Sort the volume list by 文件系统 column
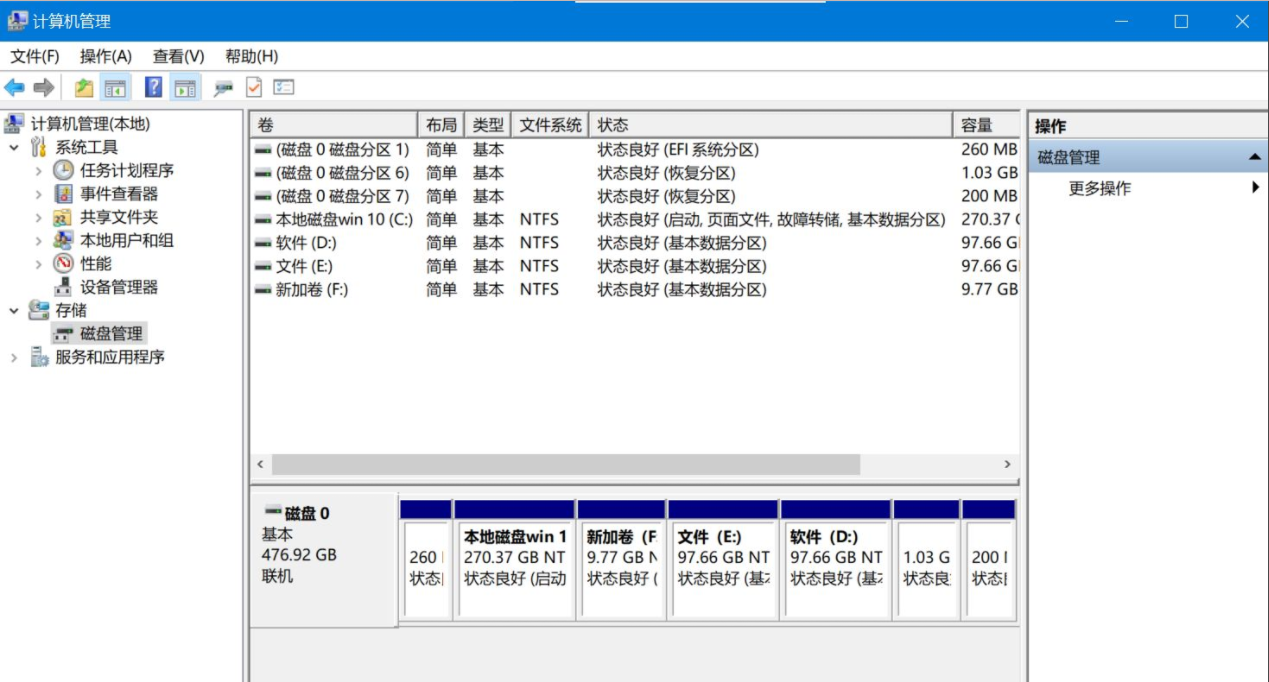This screenshot has width=1269, height=682. [549, 125]
